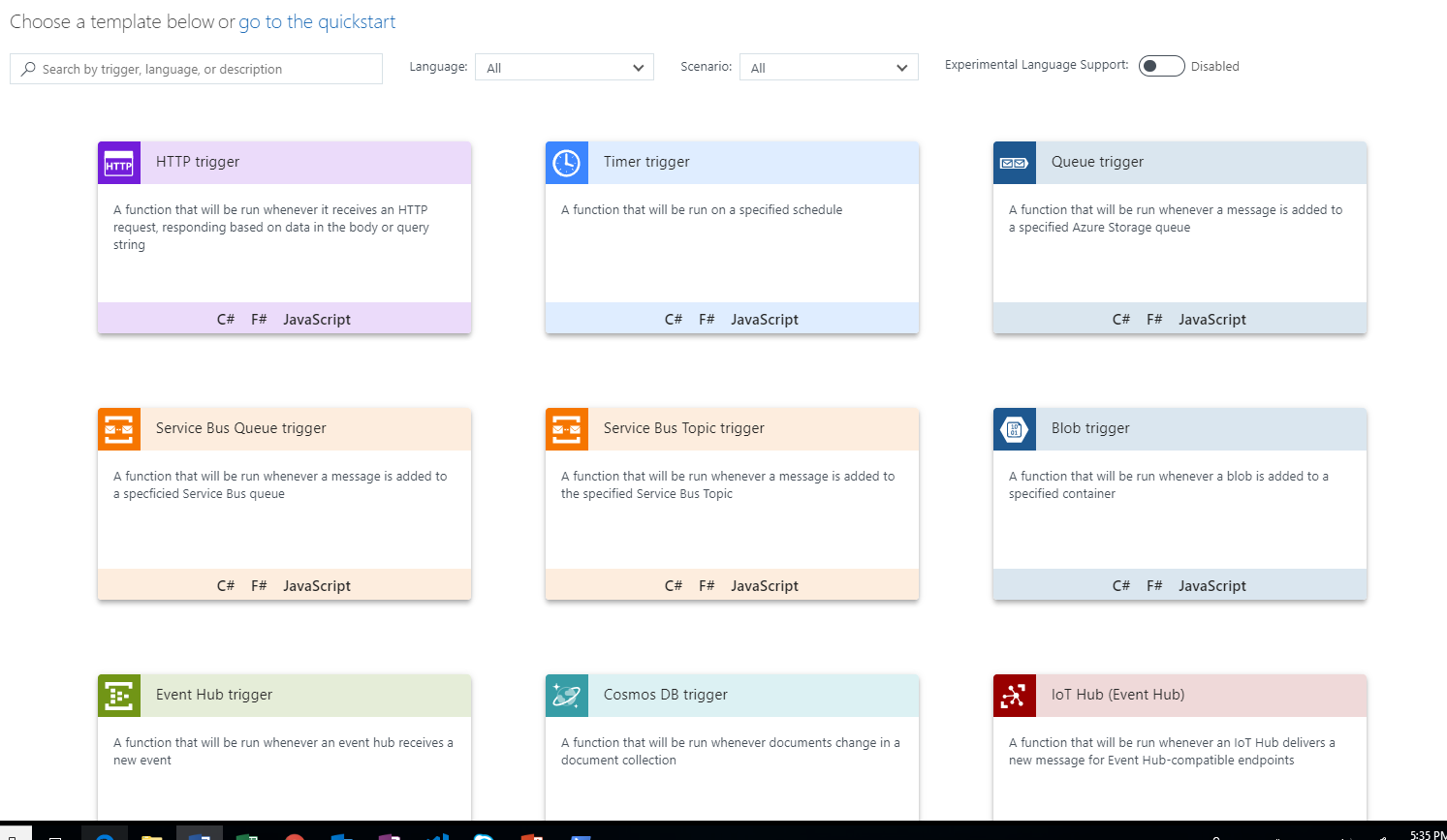Click the Service Bus Topic trigger icon

(x=567, y=429)
